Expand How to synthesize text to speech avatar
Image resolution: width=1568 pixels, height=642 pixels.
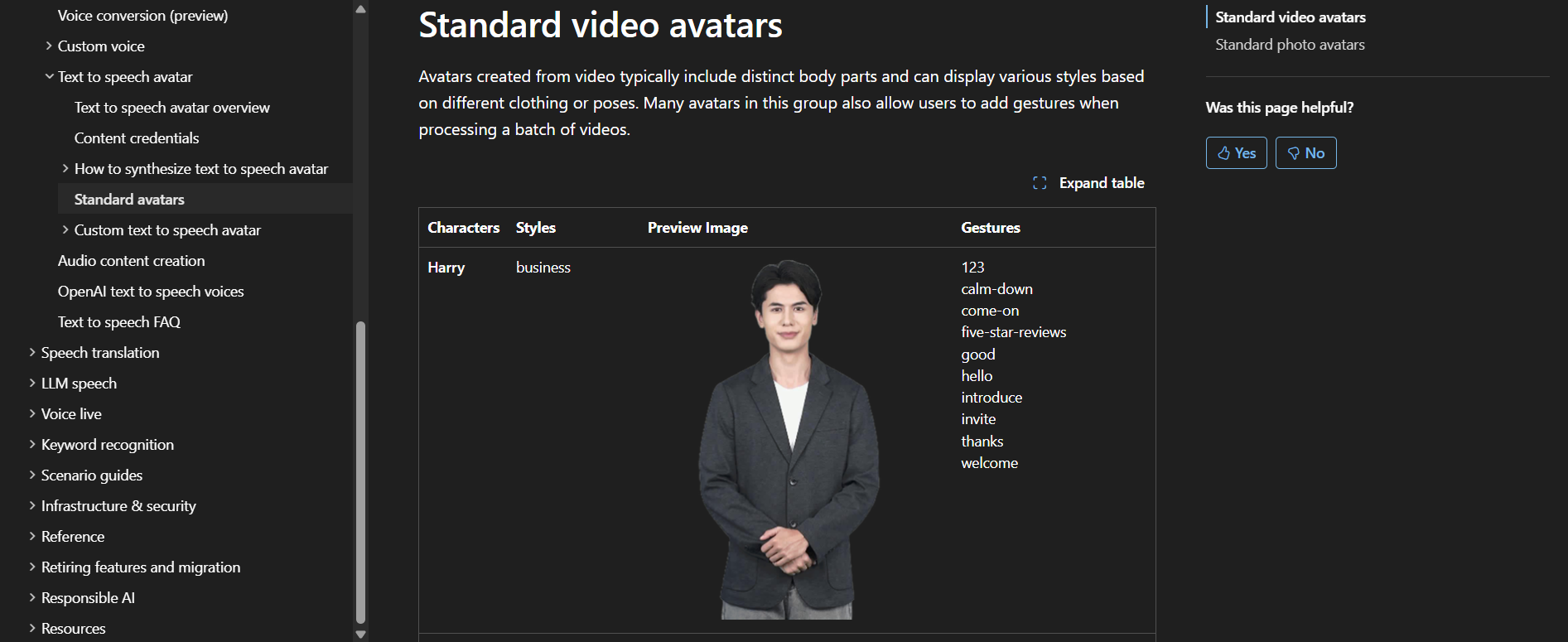click(x=65, y=169)
